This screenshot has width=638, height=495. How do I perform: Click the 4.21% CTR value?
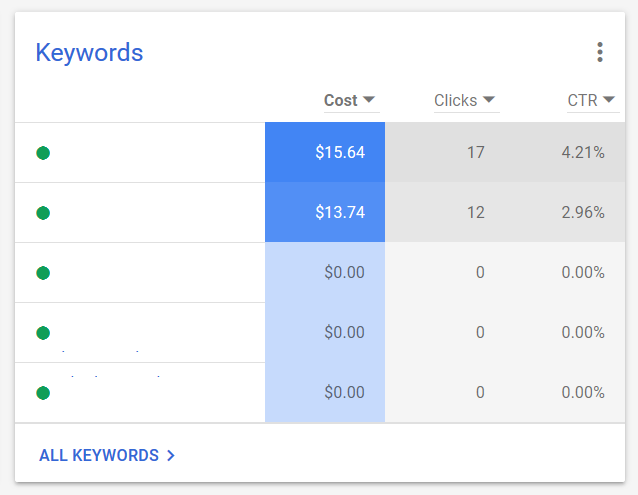coord(583,153)
